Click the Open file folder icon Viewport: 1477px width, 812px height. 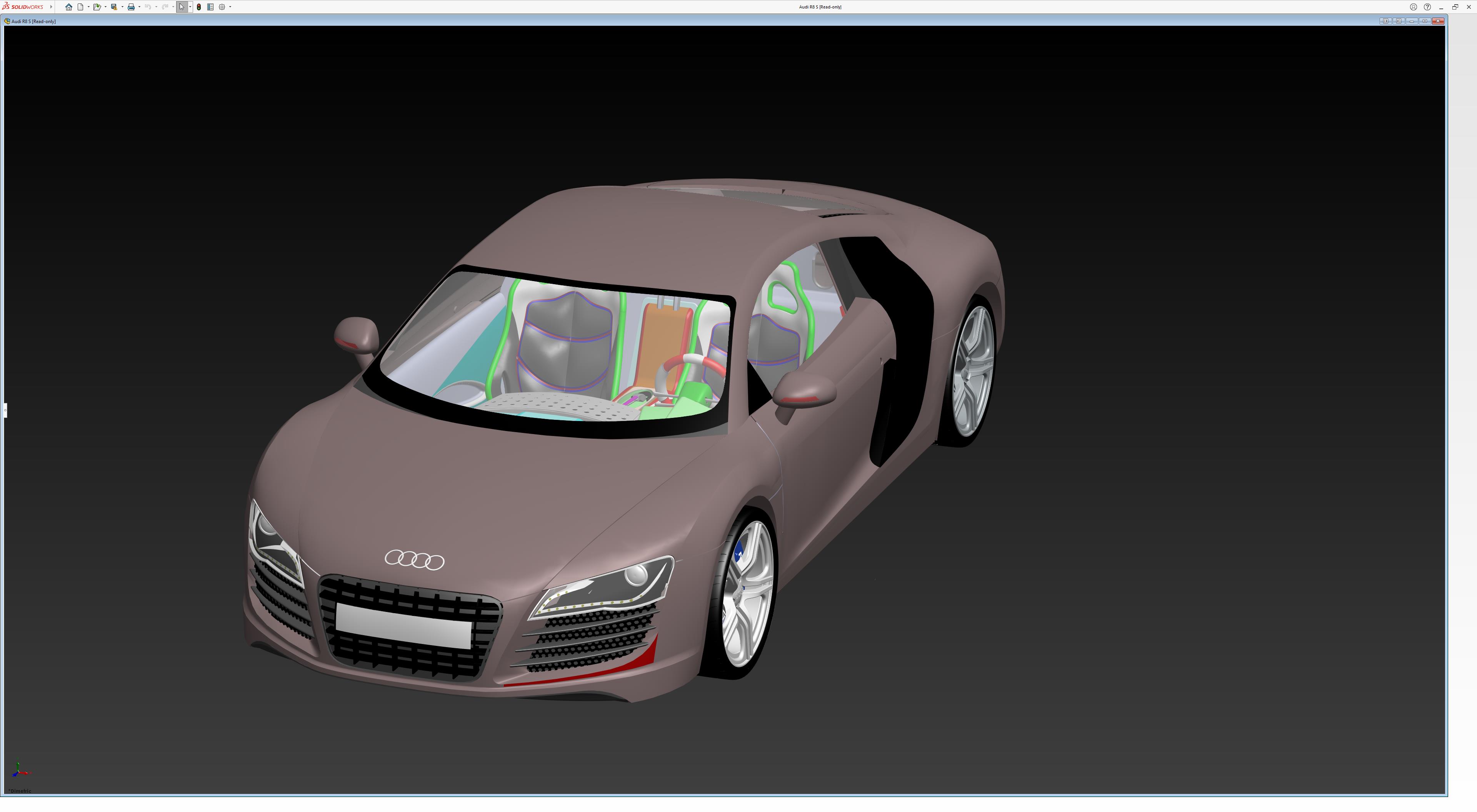coord(97,7)
